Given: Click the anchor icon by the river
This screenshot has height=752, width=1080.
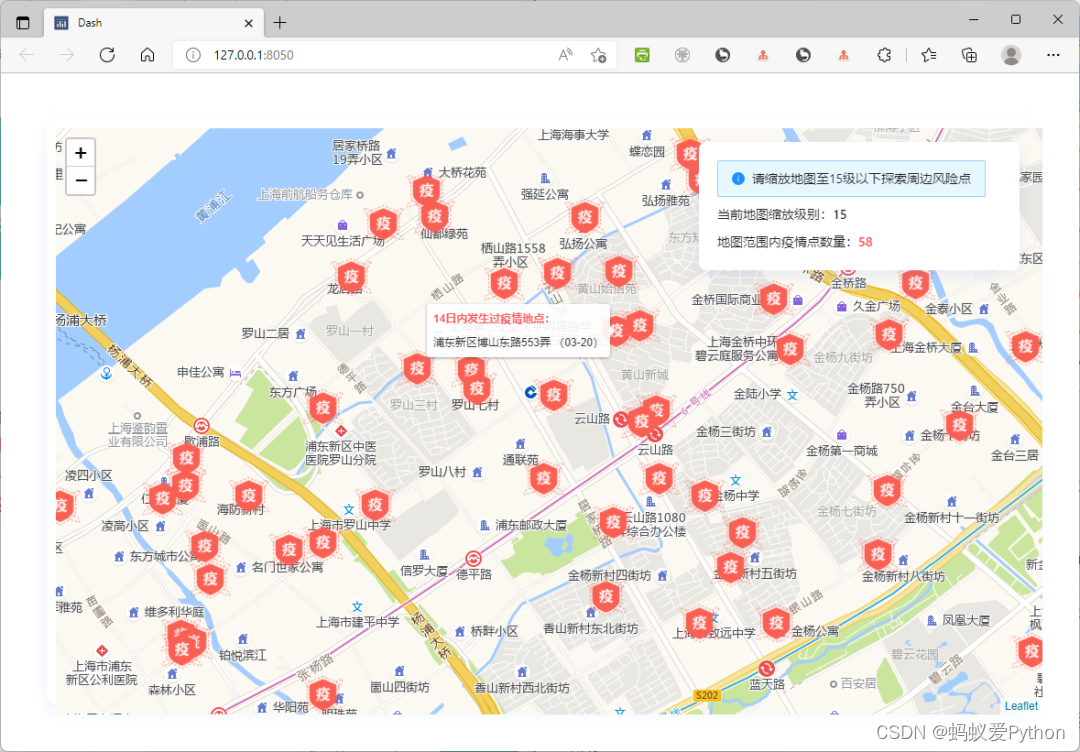Looking at the screenshot, I should coord(106,373).
